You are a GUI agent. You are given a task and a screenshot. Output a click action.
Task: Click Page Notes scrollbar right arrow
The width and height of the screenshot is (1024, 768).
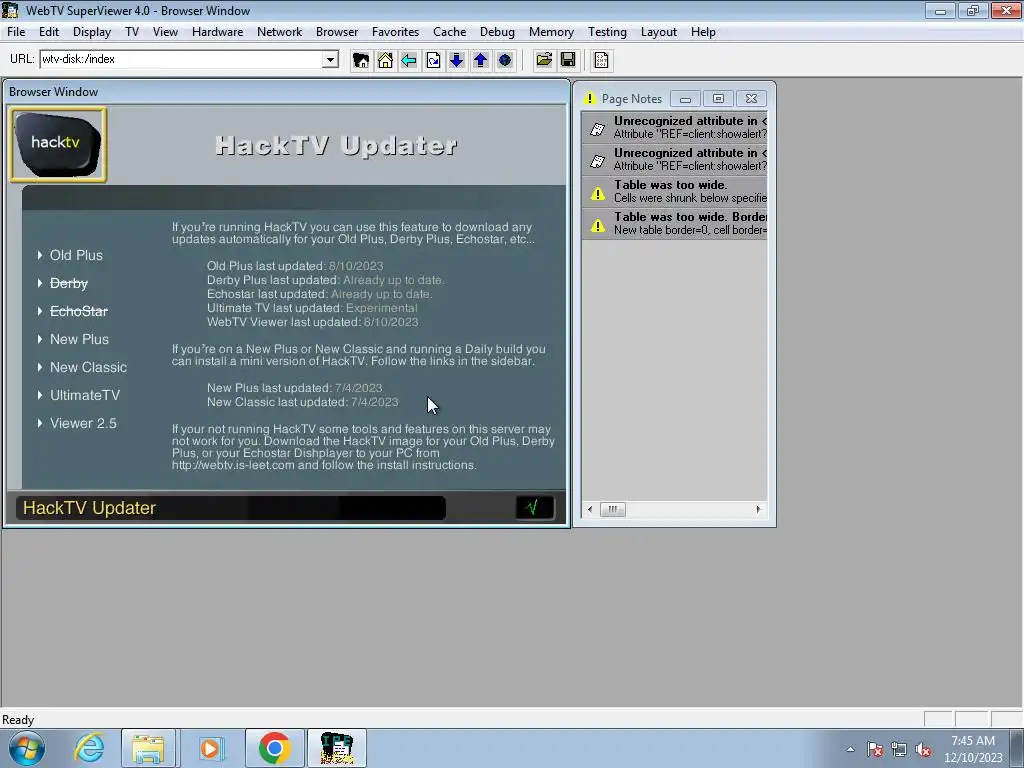[x=758, y=509]
